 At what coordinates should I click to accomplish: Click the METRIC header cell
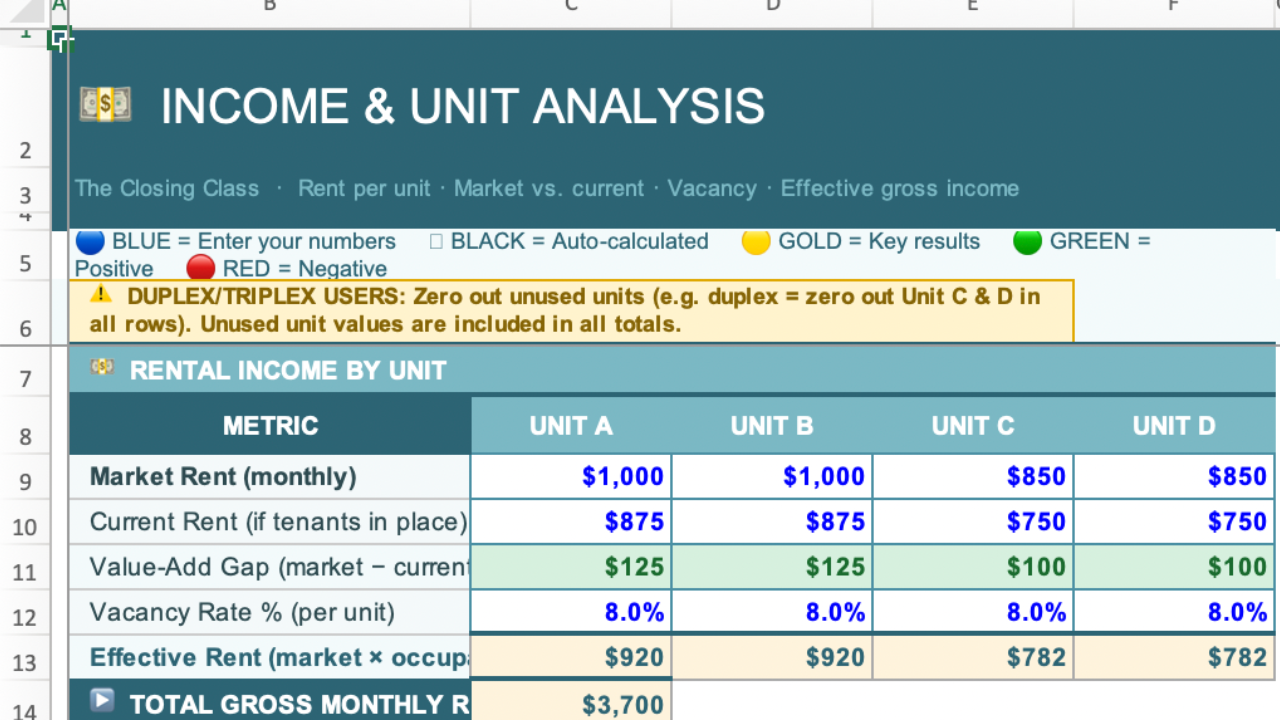click(x=270, y=425)
